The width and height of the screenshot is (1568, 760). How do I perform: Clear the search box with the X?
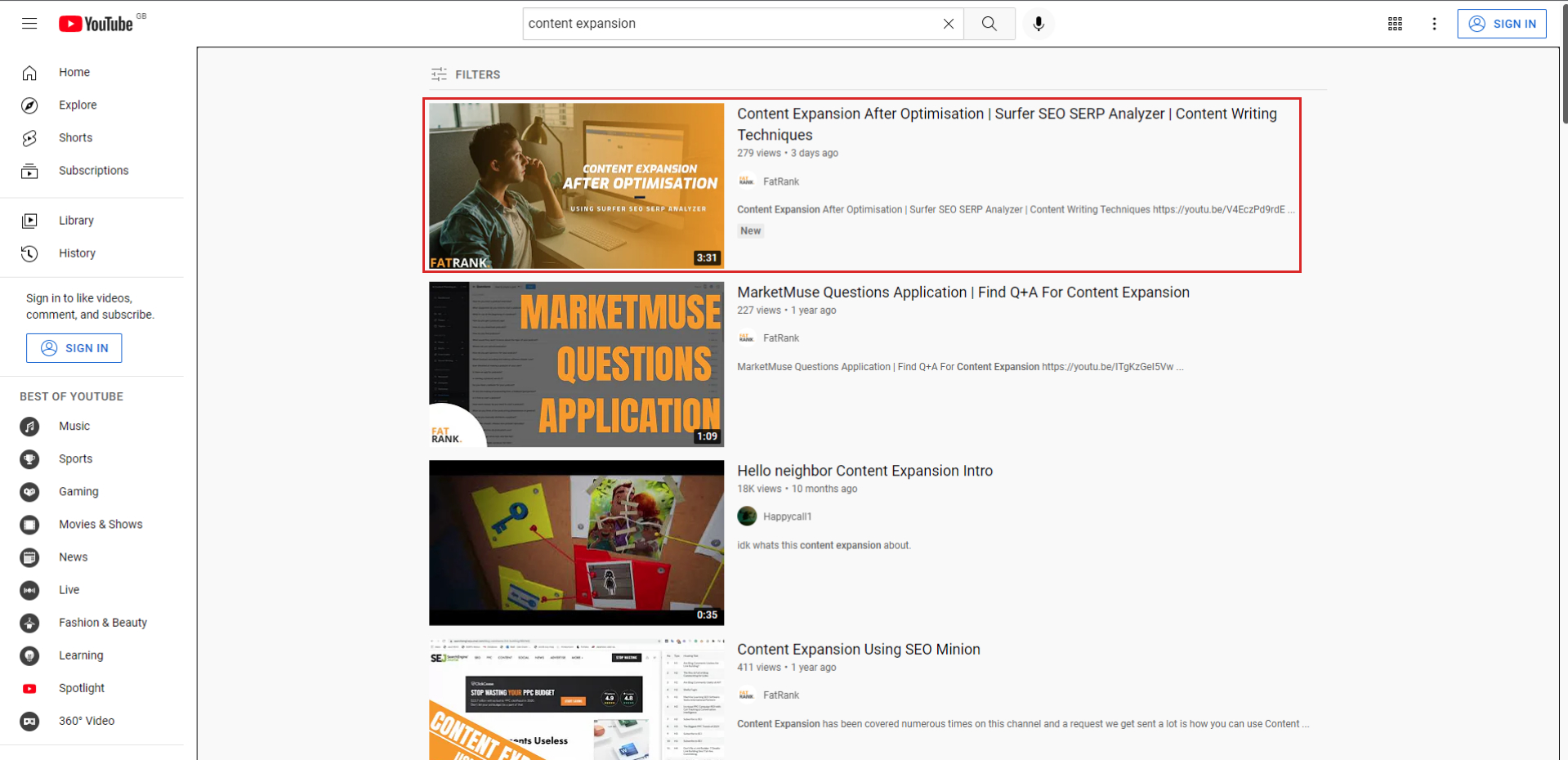pyautogui.click(x=948, y=24)
